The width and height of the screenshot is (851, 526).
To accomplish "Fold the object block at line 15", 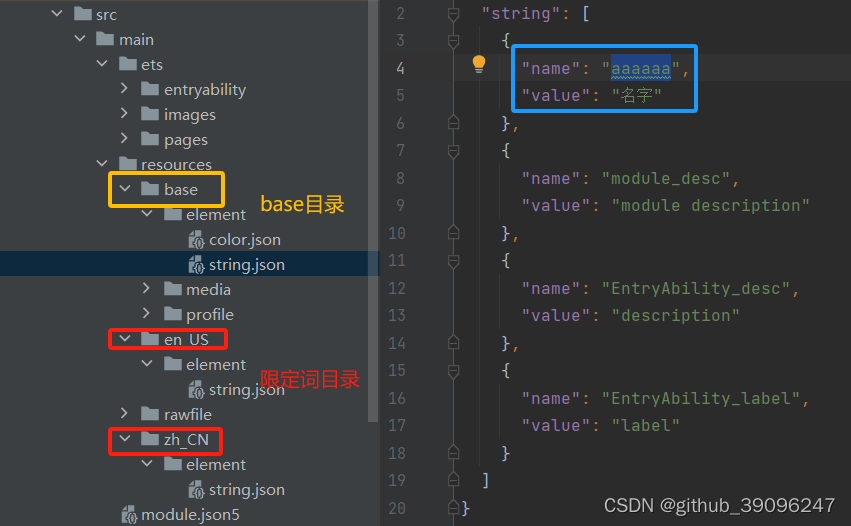I will point(453,371).
